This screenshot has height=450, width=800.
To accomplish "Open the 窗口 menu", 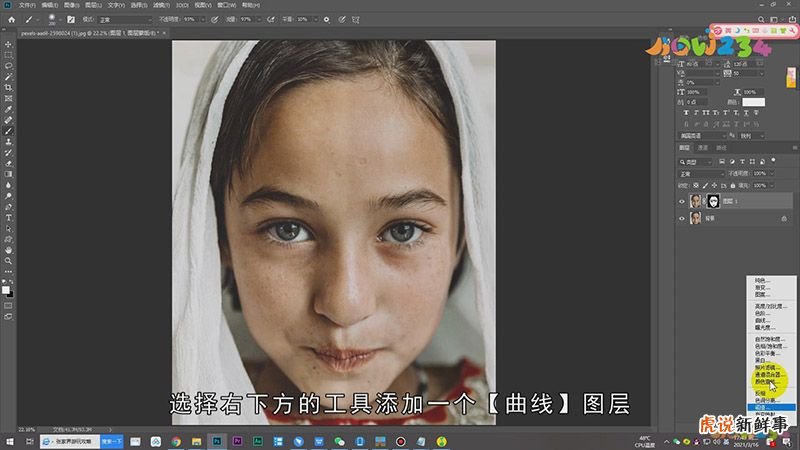I will pyautogui.click(x=227, y=5).
